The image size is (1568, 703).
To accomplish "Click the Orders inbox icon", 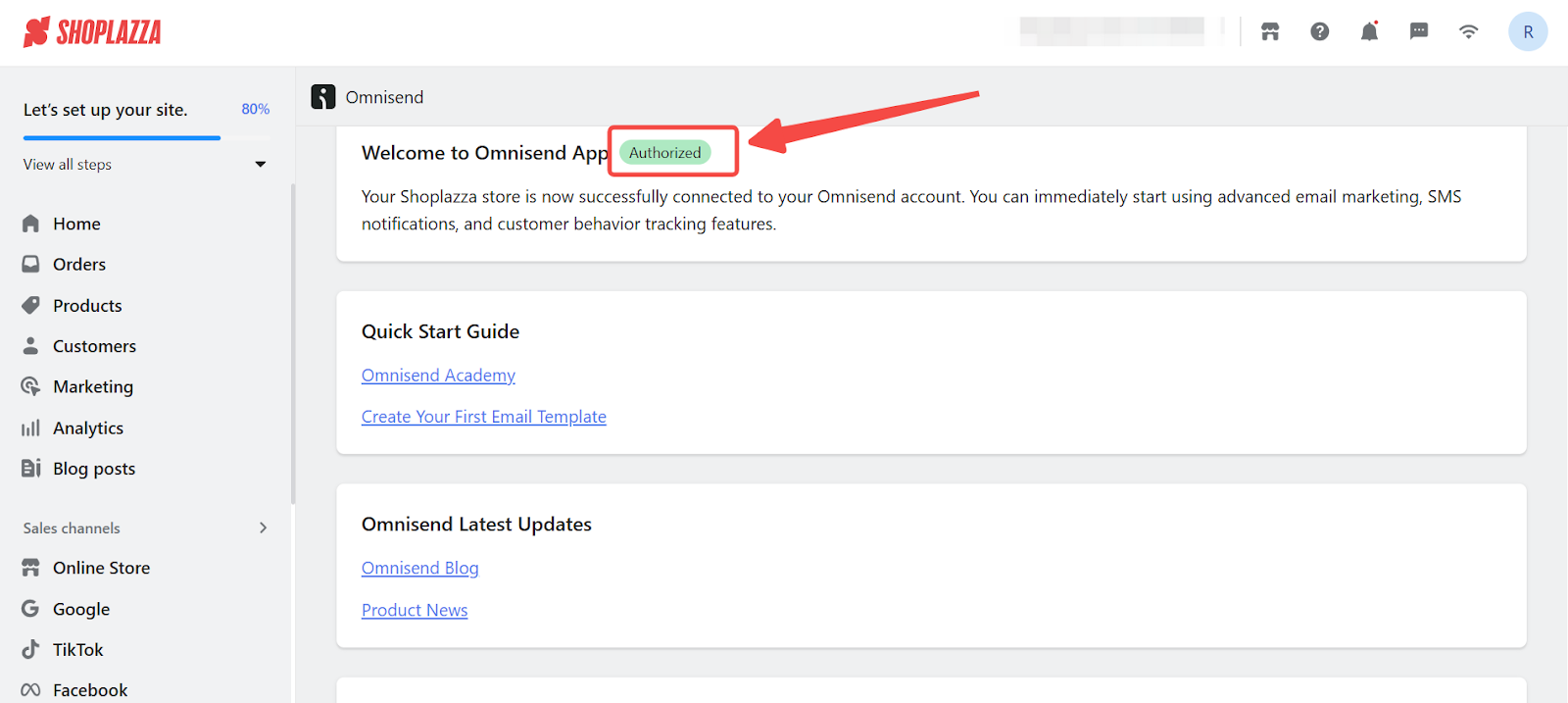I will 31,264.
